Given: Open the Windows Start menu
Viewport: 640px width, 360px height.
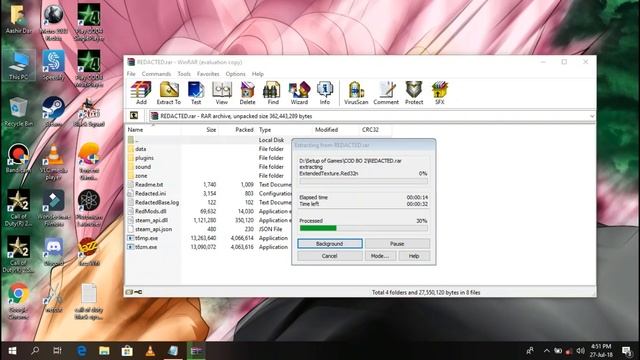Looking at the screenshot, I should tap(12, 351).
